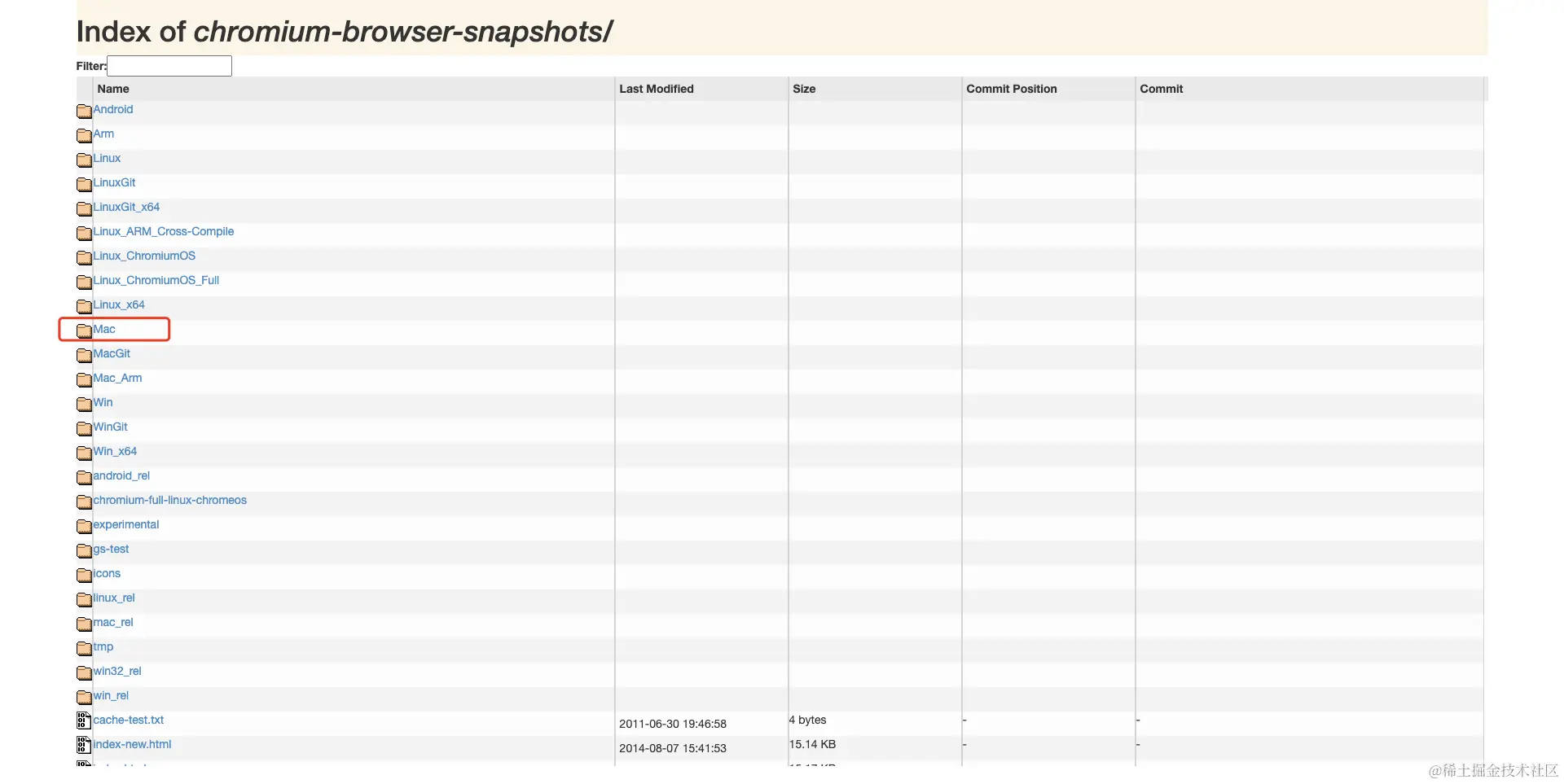Viewport: 1564px width, 784px height.
Task: Click the folder icon beside chromium-full-linux-chromeos
Action: click(x=84, y=501)
